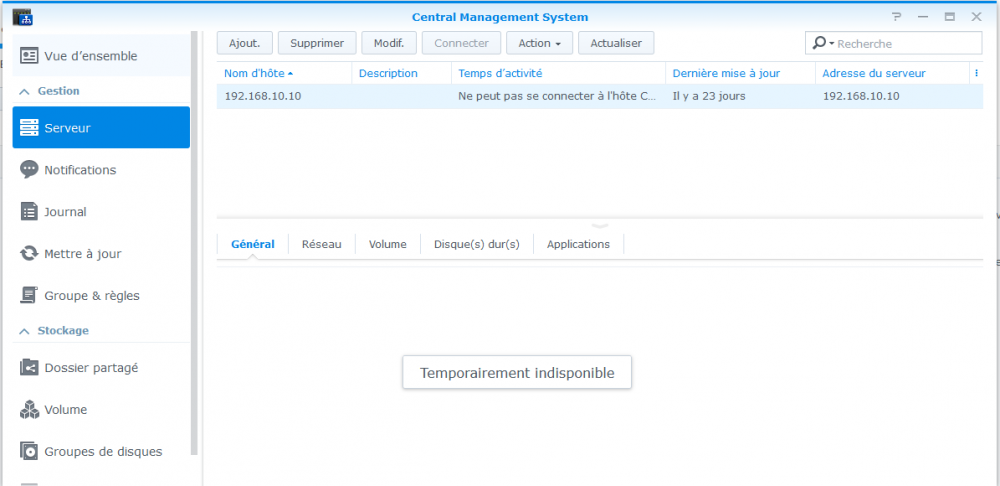
Task: Open search filter dropdown magnifier
Action: tap(822, 43)
